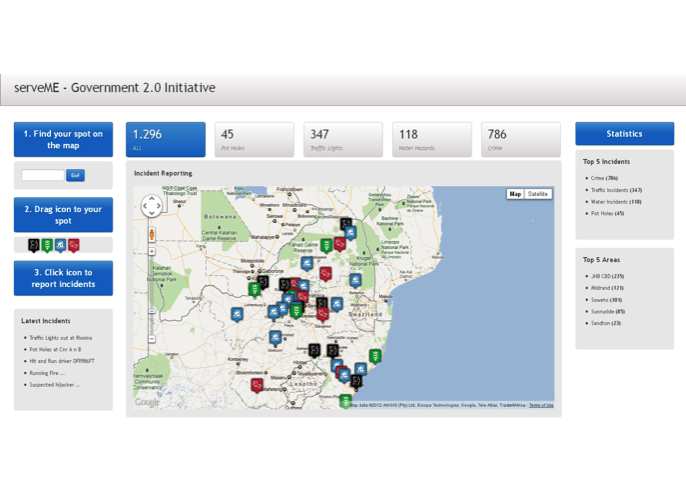Pan the map down with the bottom arrow

[152, 213]
